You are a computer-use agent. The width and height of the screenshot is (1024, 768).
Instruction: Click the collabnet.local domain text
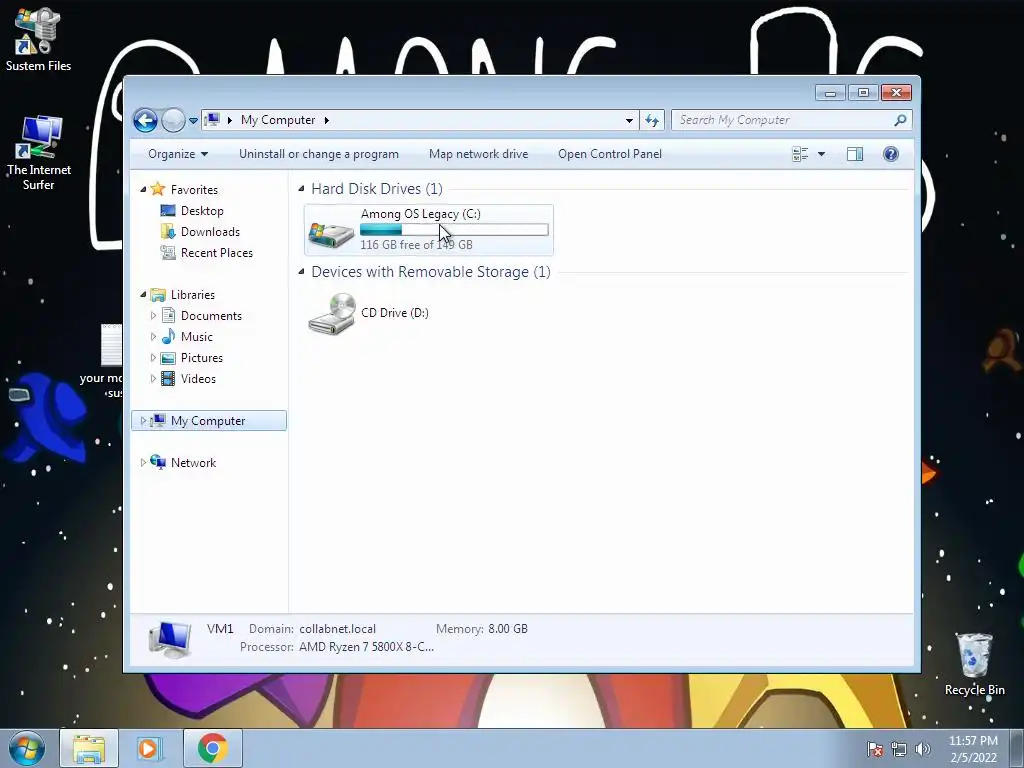pos(338,629)
